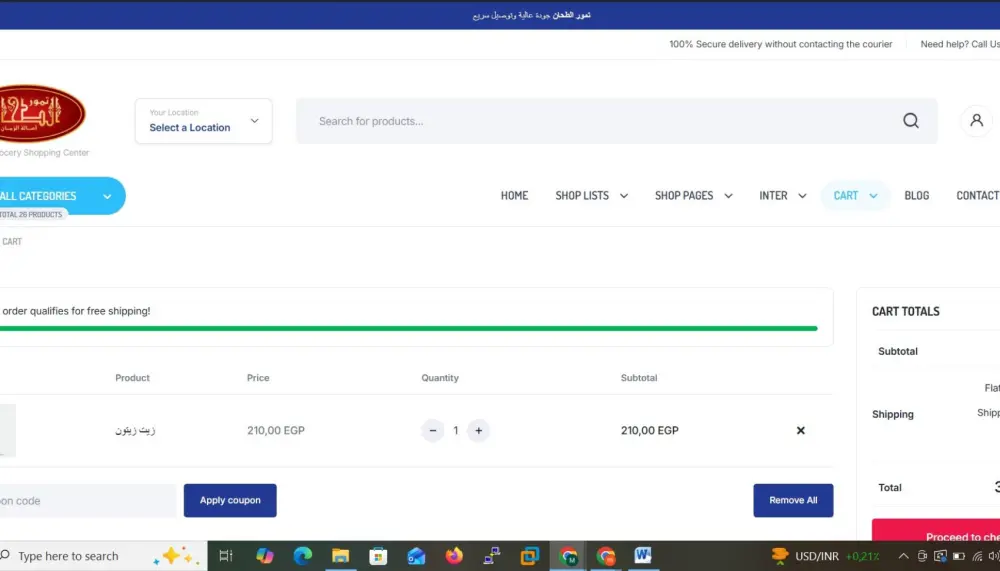Expand the Shop Pages menu chevron

point(728,196)
